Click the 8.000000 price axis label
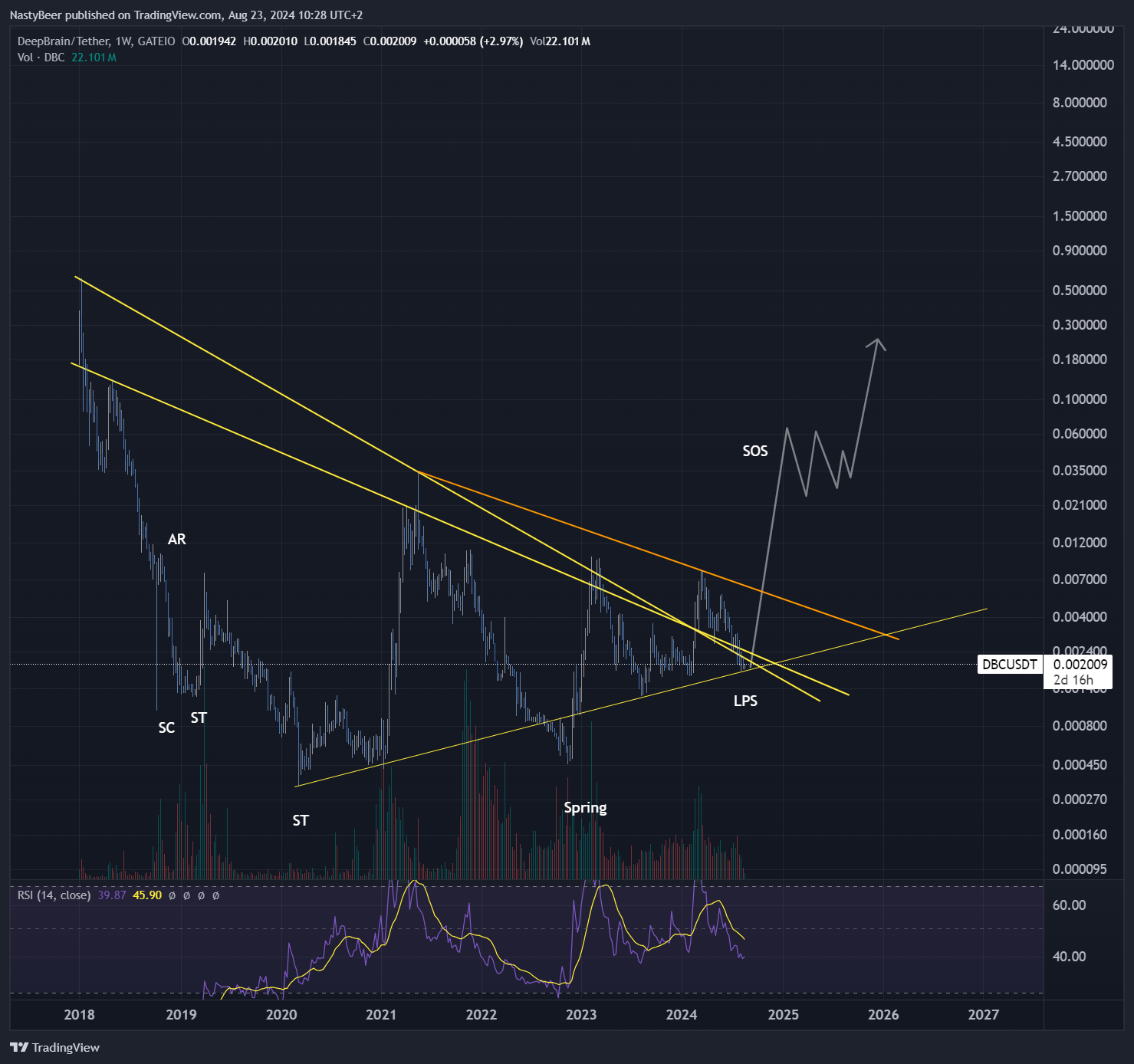1134x1064 pixels. click(x=1080, y=103)
